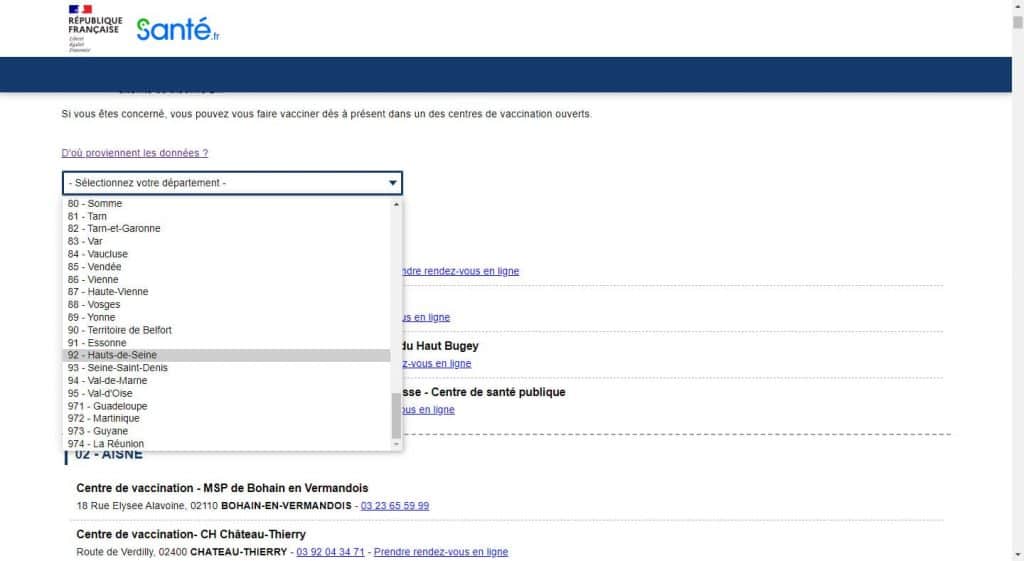Pick 94 - Val-de-Marne department
1024x561 pixels.
point(226,381)
